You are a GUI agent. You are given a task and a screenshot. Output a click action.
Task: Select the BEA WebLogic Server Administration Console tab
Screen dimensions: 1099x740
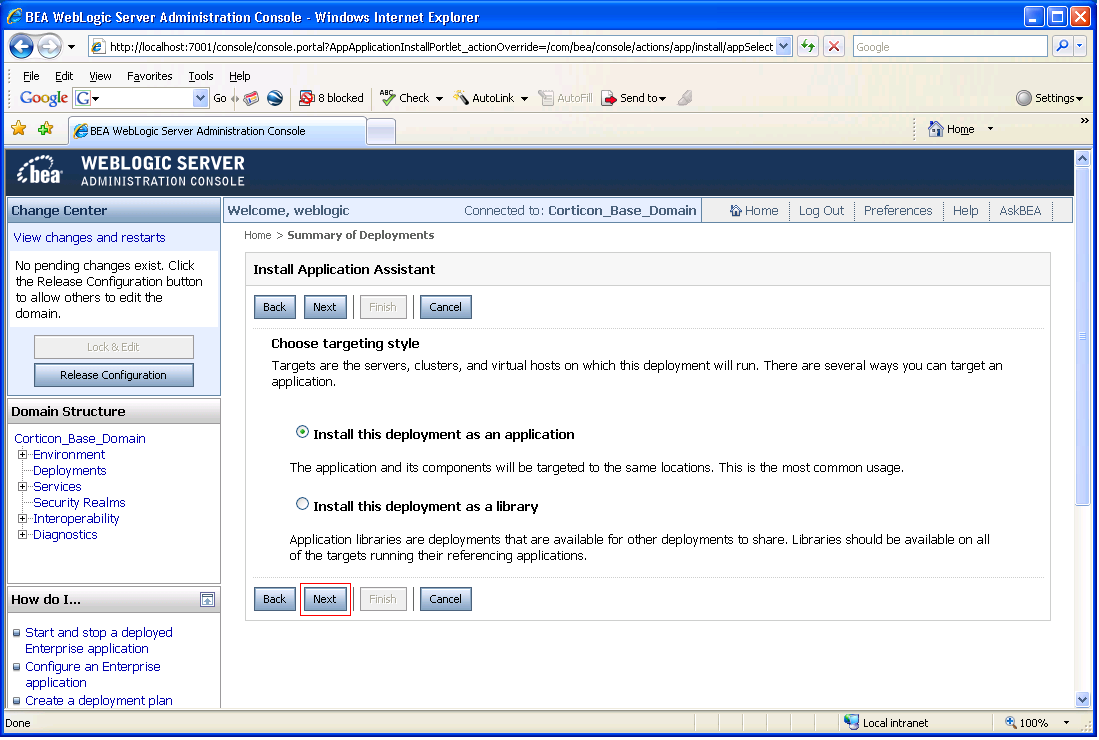[x=217, y=131]
